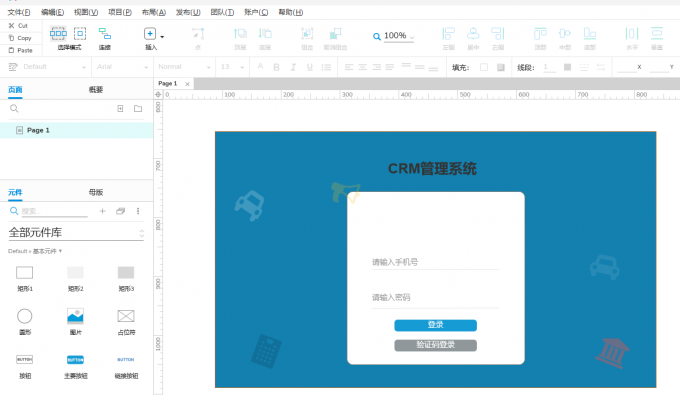Screen dimensions: 680x395
Task: Click the line width input field
Action: [549, 67]
